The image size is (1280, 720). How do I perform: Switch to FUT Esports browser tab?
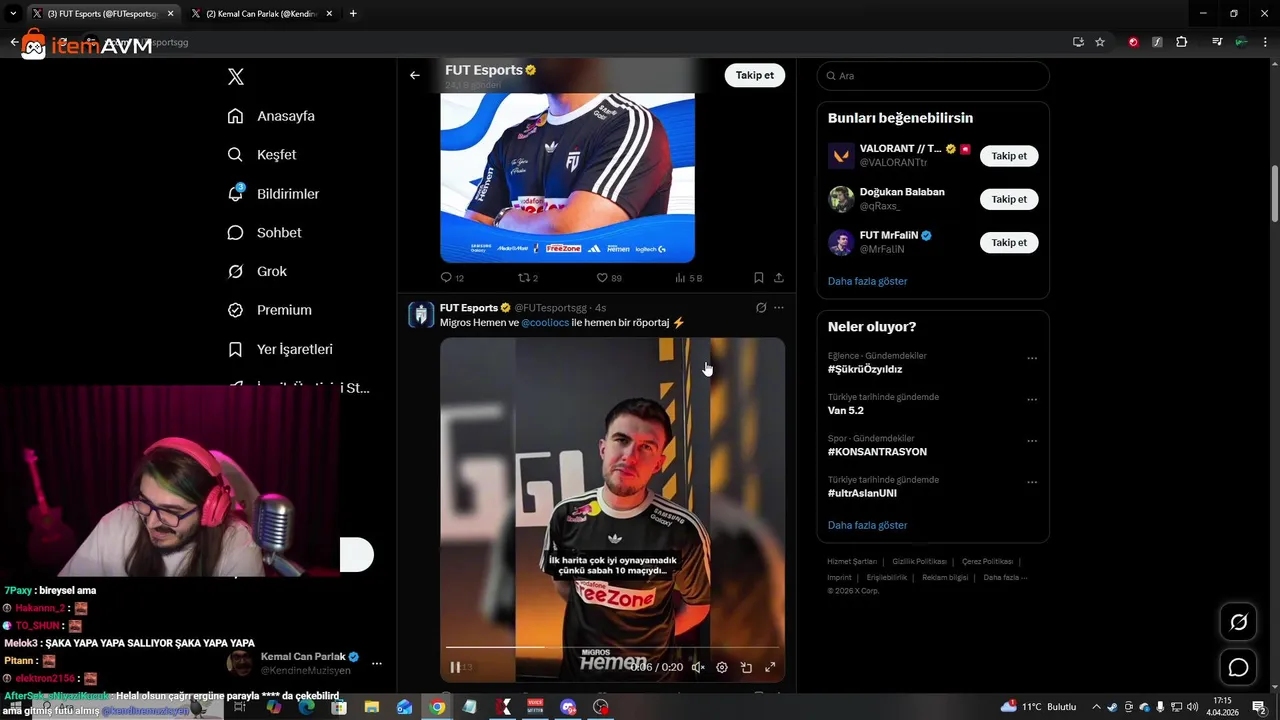[102, 14]
